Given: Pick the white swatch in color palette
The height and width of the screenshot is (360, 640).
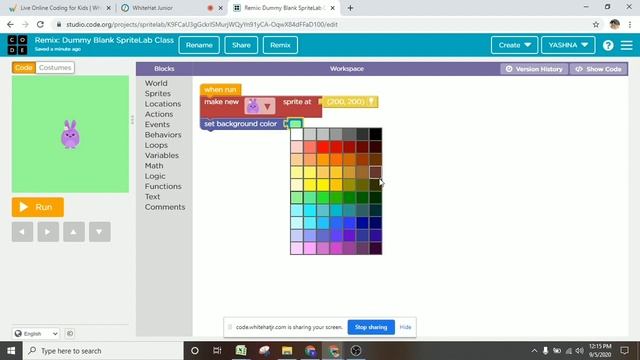Looking at the screenshot, I should click(297, 134).
